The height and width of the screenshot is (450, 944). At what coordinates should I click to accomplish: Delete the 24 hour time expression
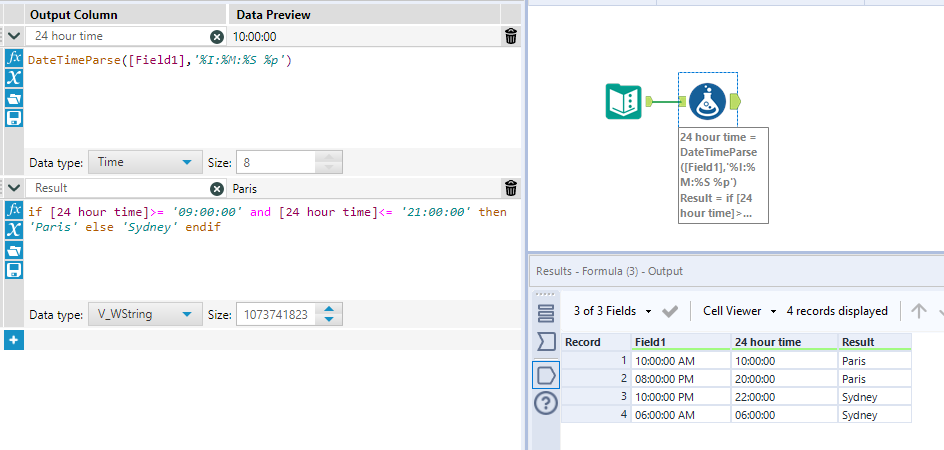click(511, 37)
